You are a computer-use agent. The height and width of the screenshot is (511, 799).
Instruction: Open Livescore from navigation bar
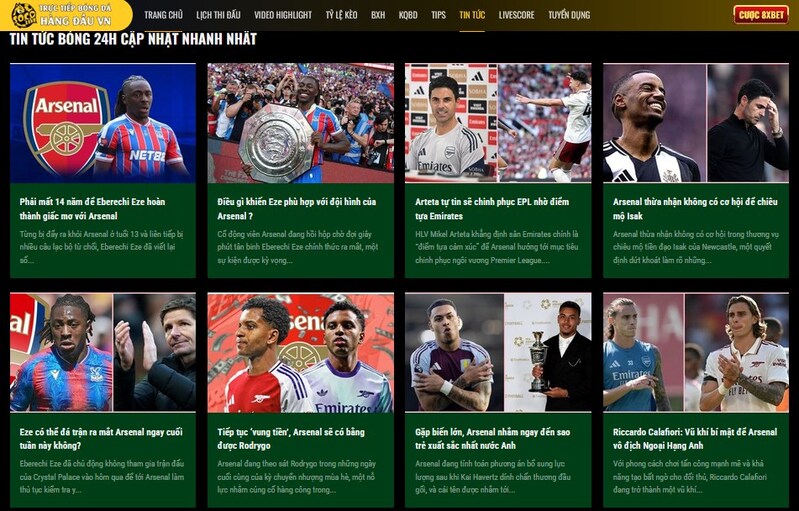pyautogui.click(x=516, y=15)
